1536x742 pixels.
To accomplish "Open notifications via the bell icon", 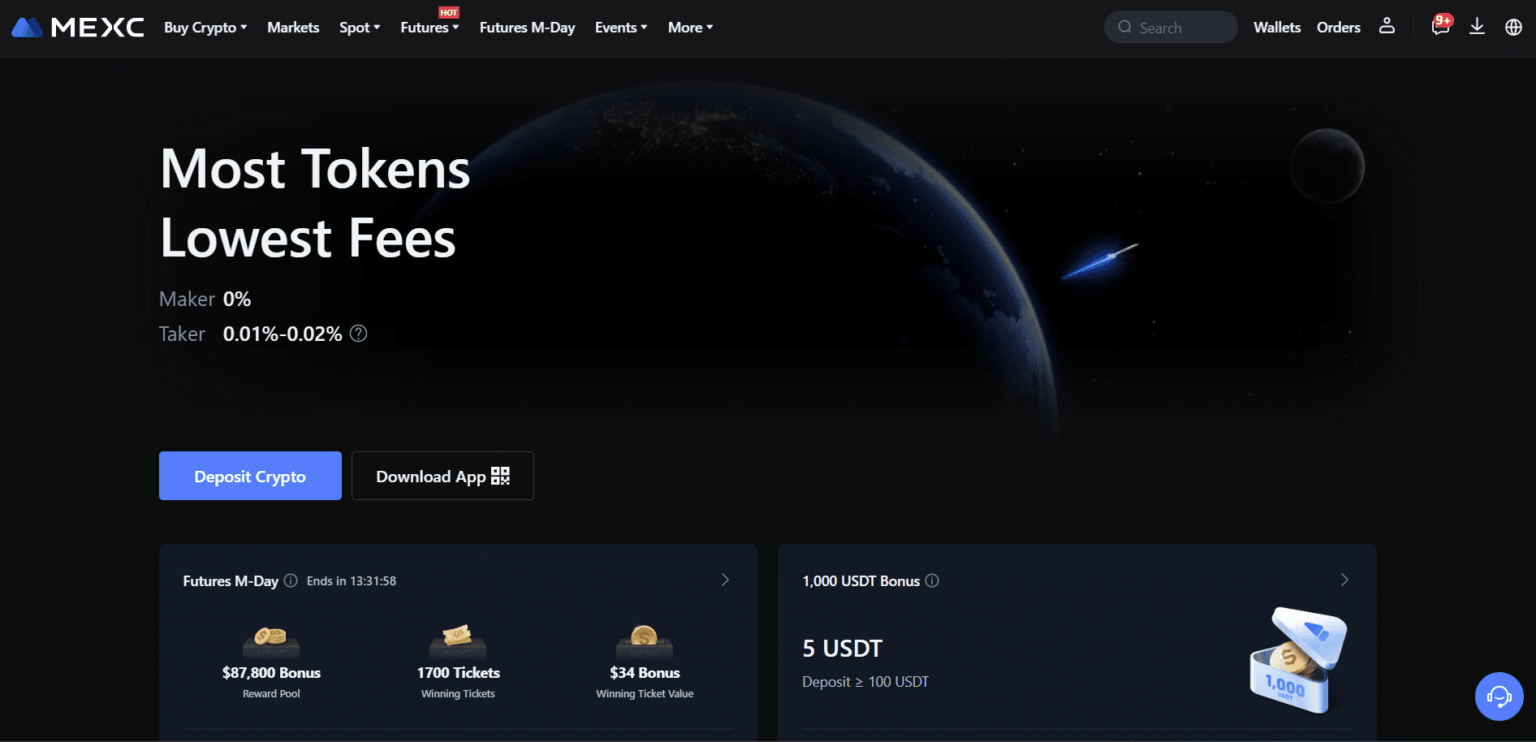I will click(x=1440, y=27).
